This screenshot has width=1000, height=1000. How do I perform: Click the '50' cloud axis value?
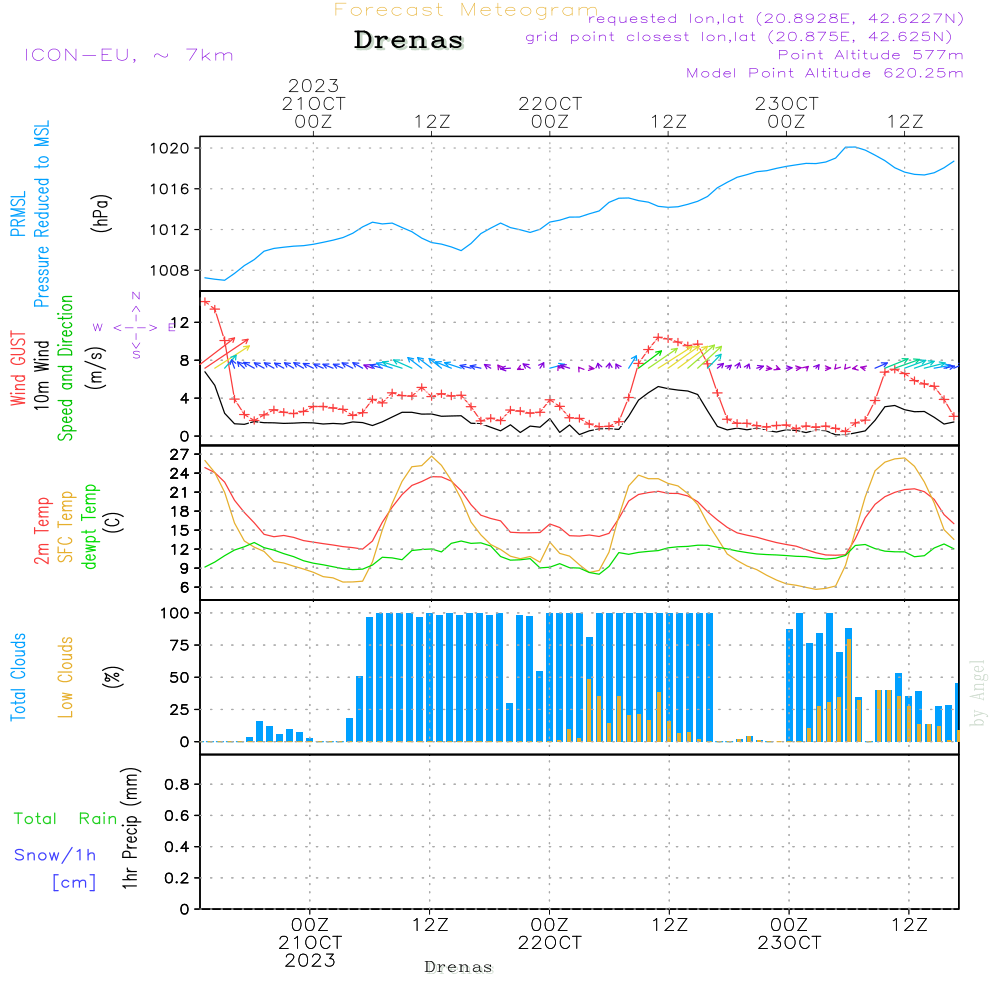(x=179, y=678)
